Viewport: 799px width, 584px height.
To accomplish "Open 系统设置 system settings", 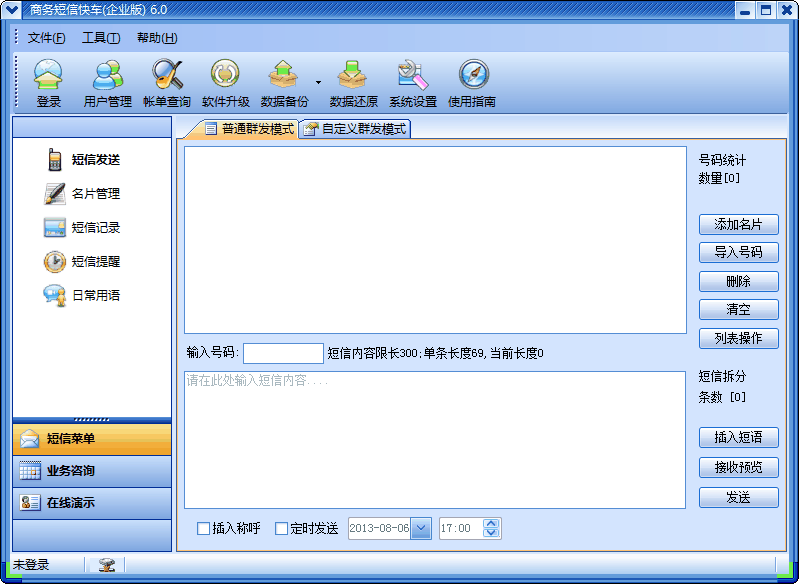I will coord(413,83).
